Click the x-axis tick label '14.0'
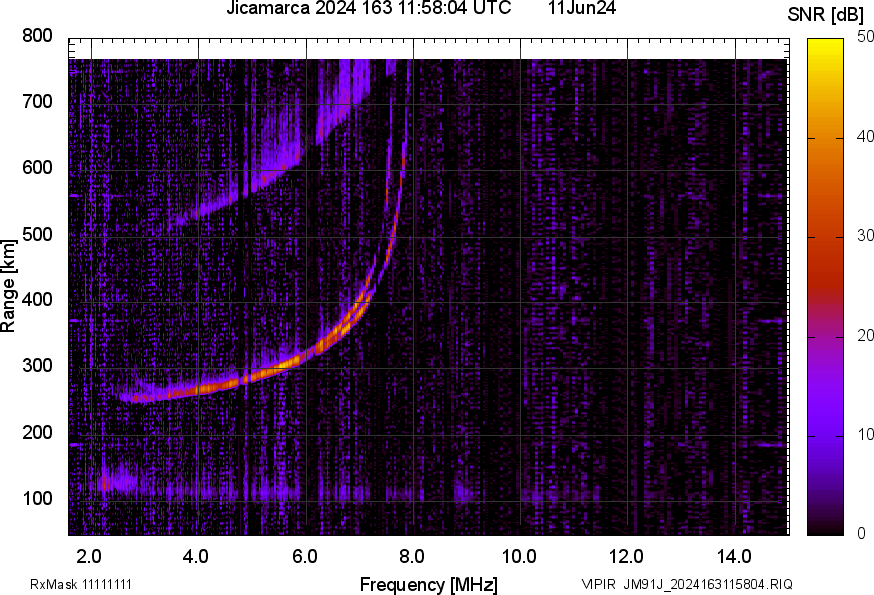The height and width of the screenshot is (595, 874). [x=734, y=557]
